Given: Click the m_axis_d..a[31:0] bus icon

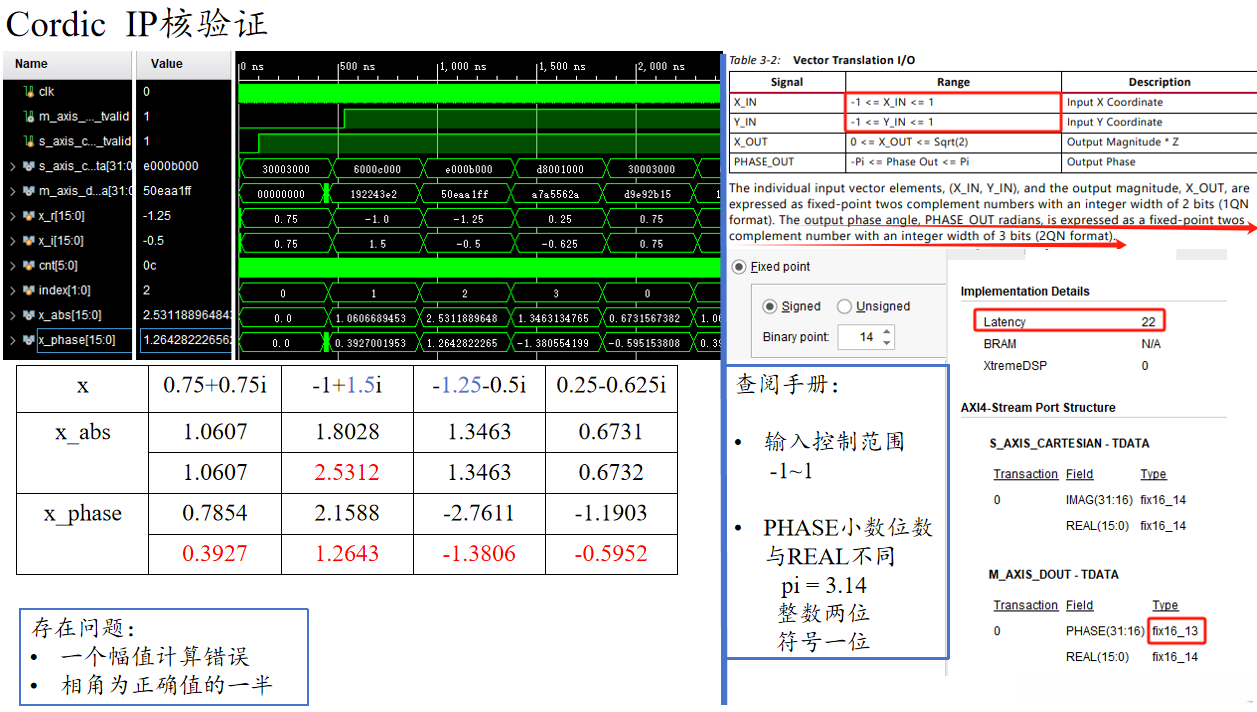Looking at the screenshot, I should (x=27, y=191).
